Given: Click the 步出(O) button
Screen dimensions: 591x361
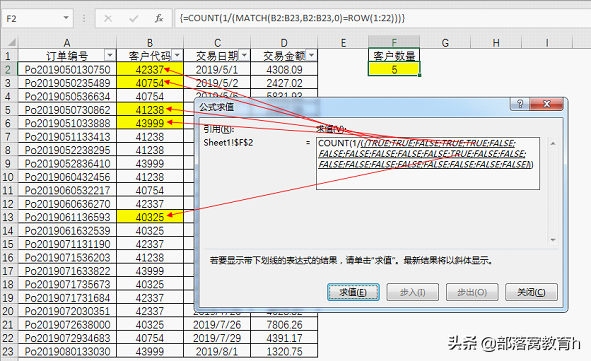Looking at the screenshot, I should tap(472, 292).
